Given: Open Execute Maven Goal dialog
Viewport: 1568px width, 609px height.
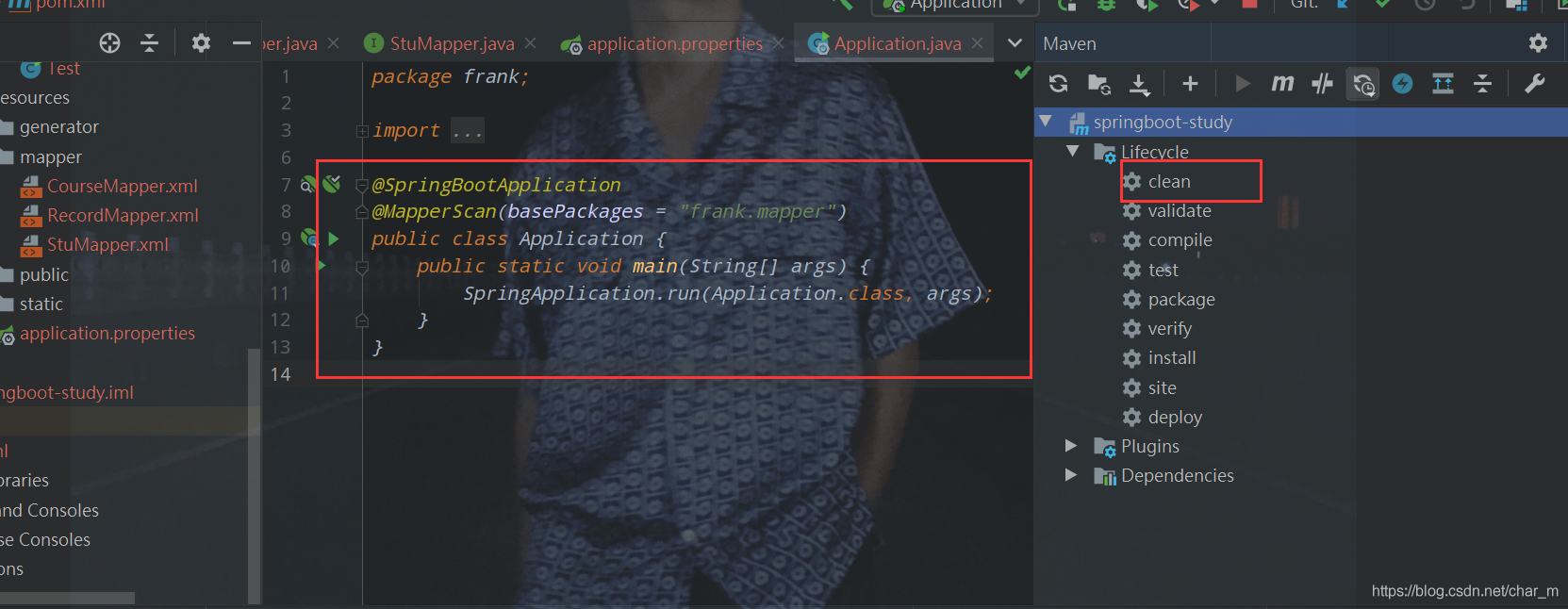Looking at the screenshot, I should tap(1282, 84).
